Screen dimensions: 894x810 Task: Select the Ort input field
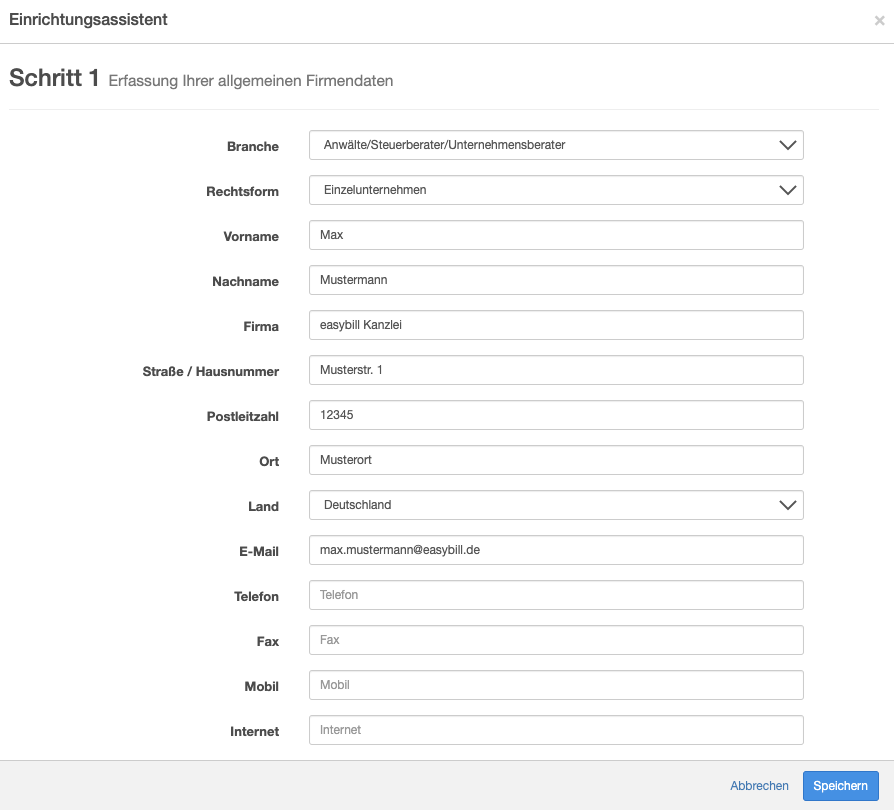pos(555,460)
